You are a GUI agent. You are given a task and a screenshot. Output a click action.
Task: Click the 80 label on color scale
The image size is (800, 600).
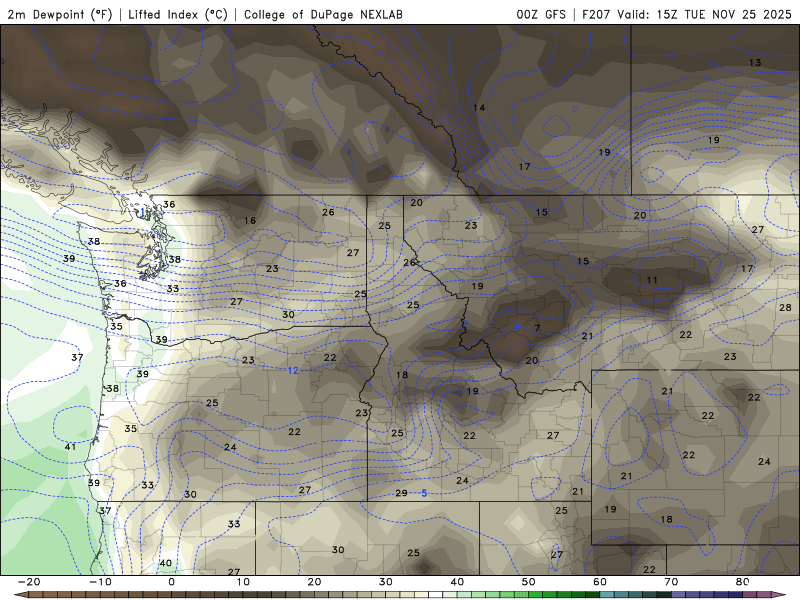click(743, 582)
